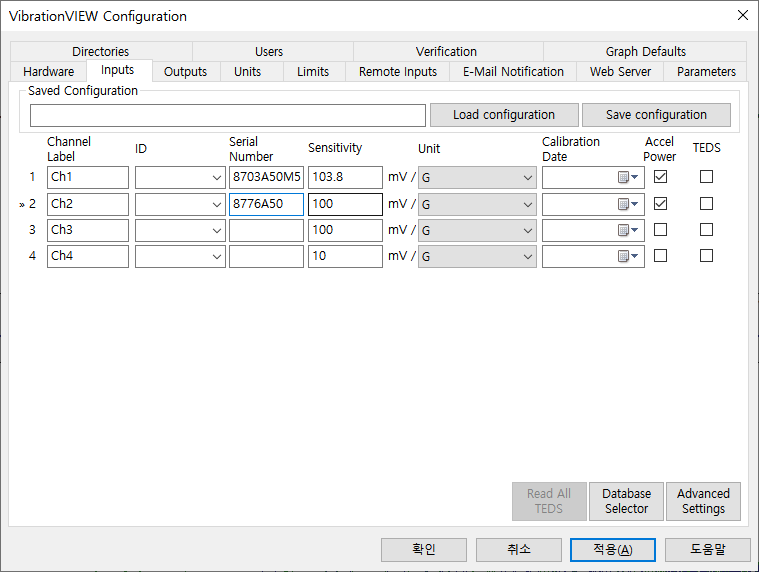Screen dimensions: 759x572
Task: Edit the Ch3 channel label field
Action: (88, 230)
